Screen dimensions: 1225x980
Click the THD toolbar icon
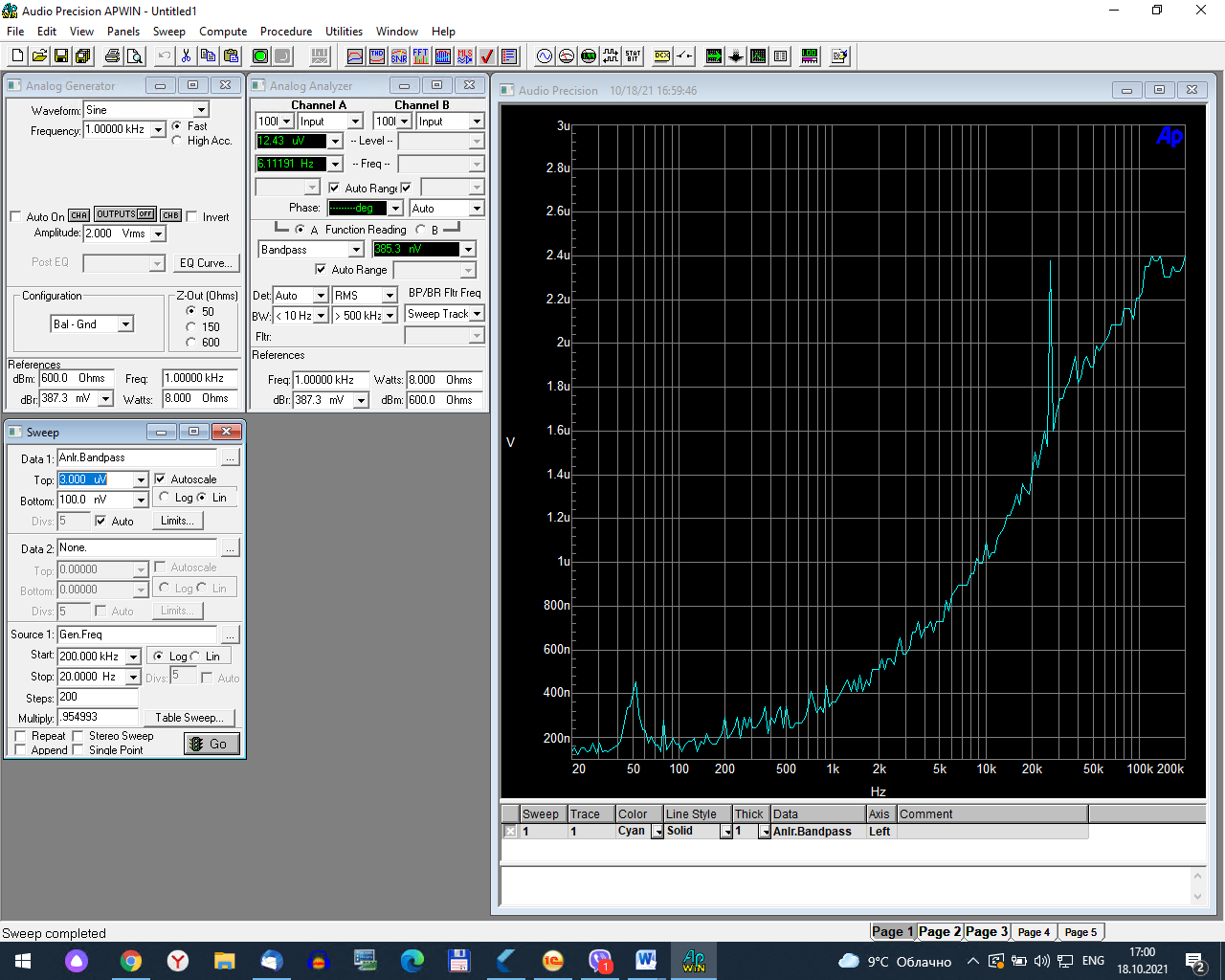(377, 56)
